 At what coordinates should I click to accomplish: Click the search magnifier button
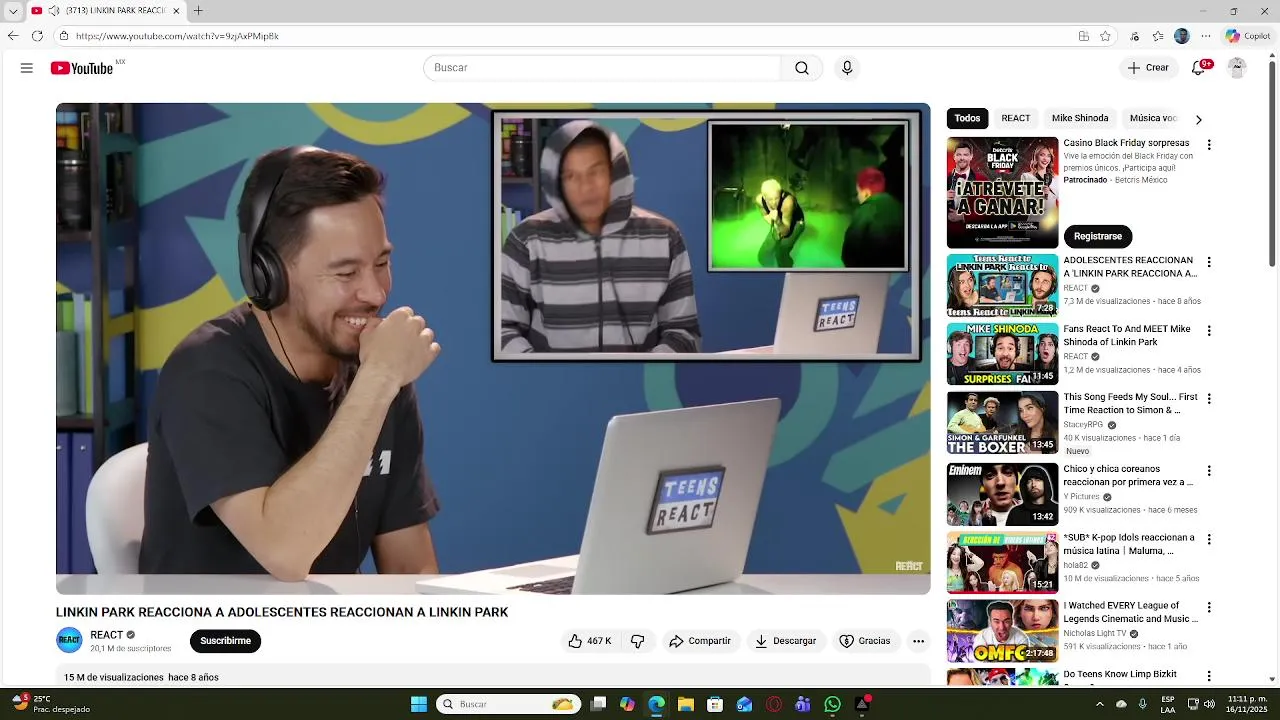coord(802,68)
